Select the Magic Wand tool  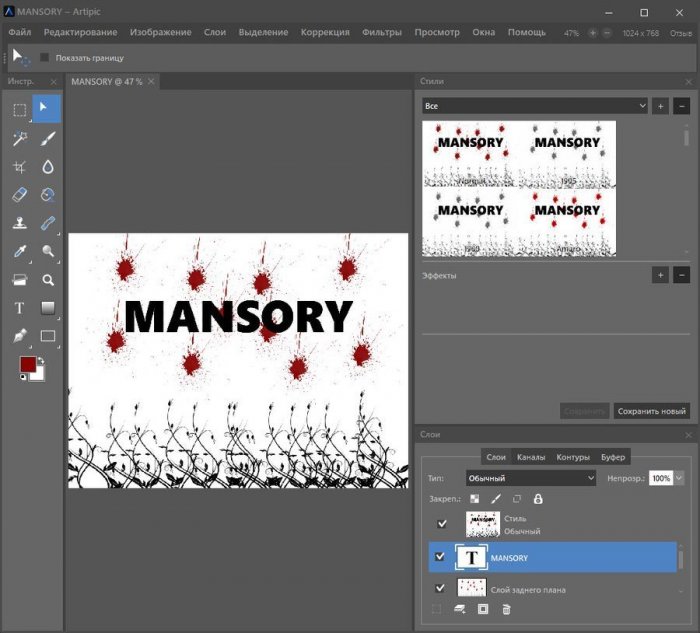(x=19, y=139)
